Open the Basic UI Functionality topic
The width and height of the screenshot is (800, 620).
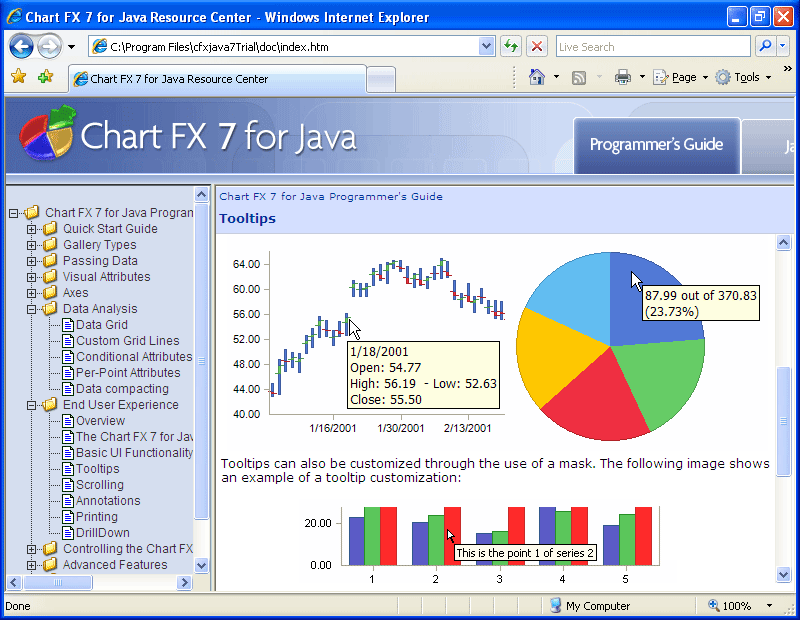[134, 453]
